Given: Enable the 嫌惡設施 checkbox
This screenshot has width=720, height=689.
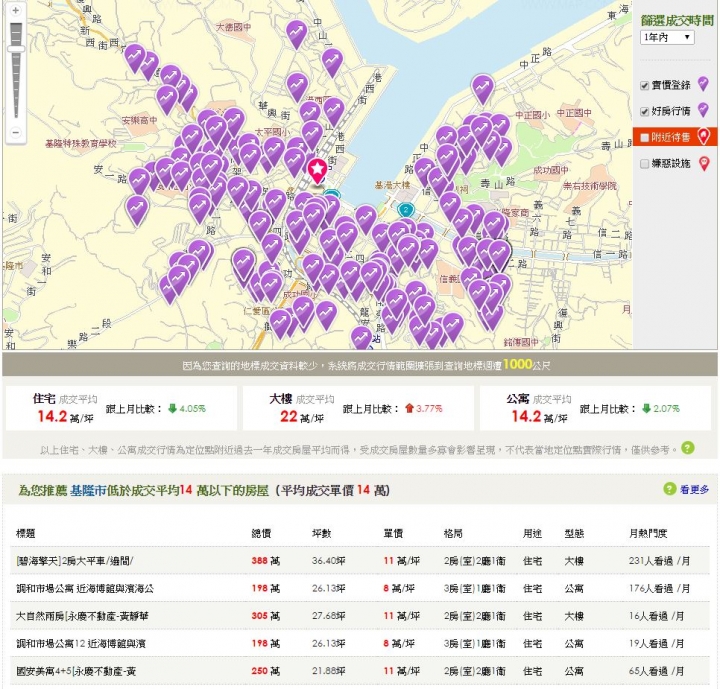Looking at the screenshot, I should [x=645, y=163].
